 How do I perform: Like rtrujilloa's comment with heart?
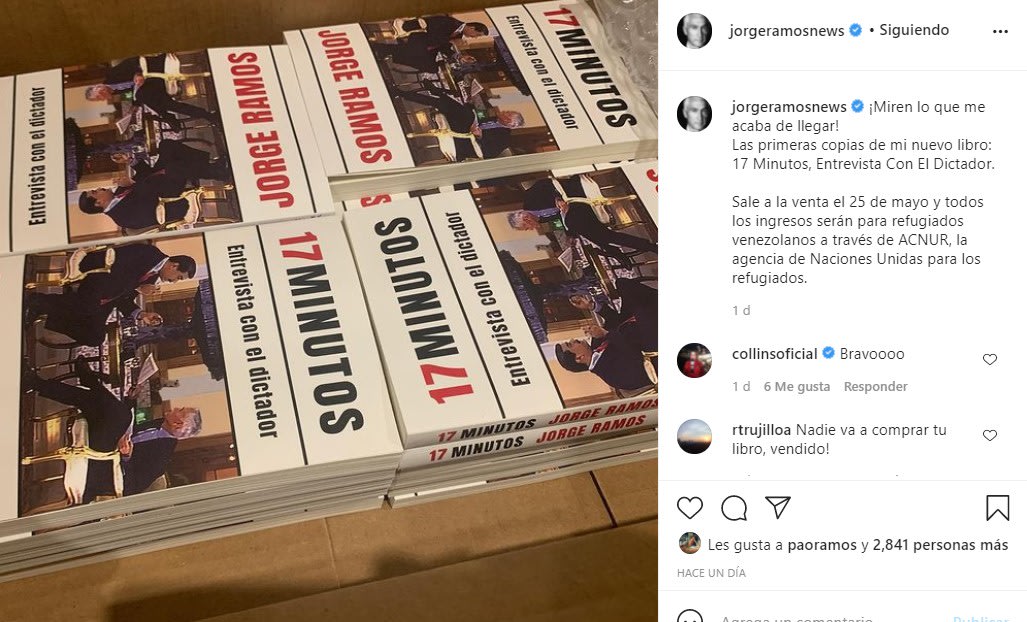click(990, 435)
